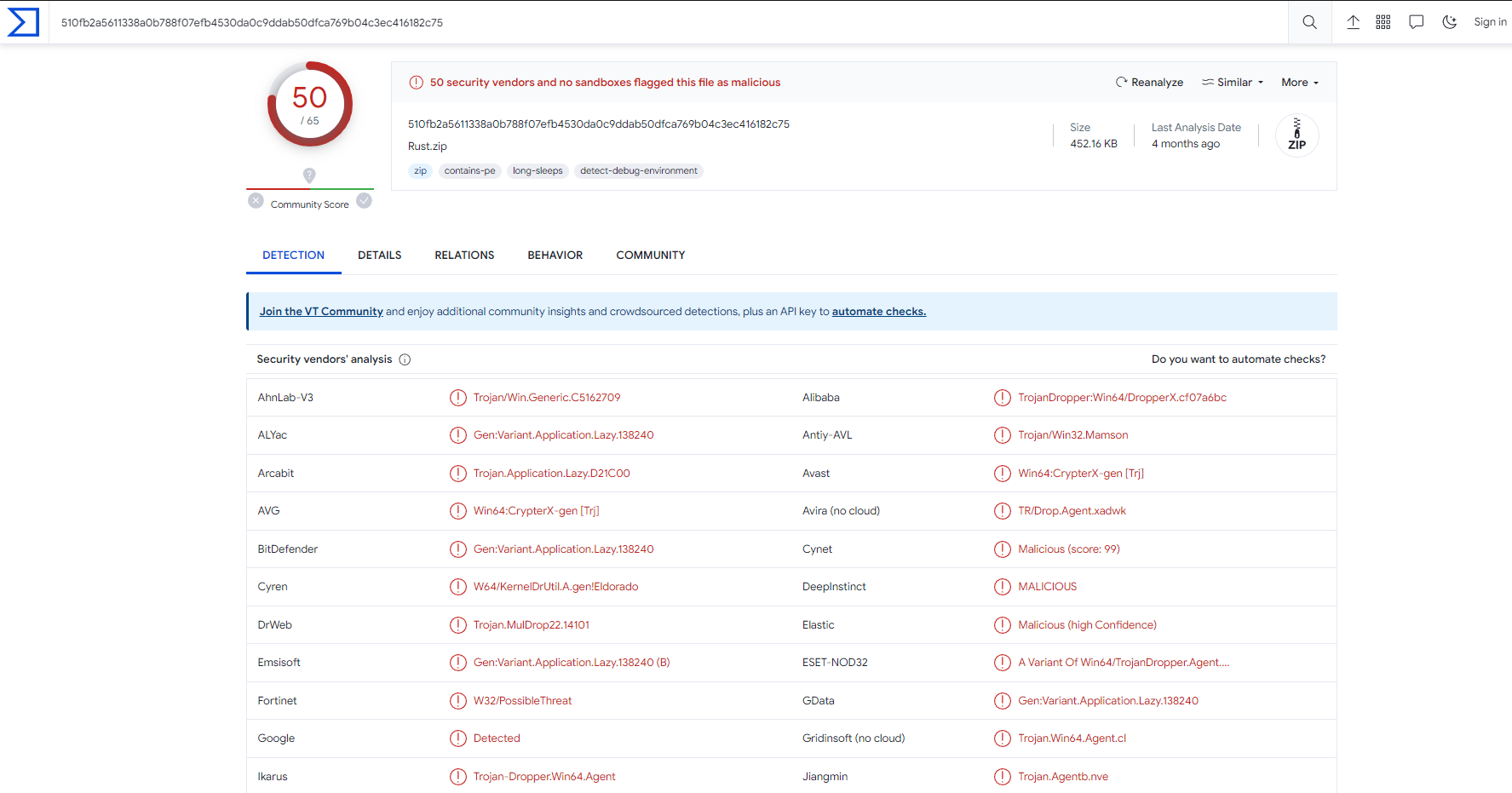
Task: Click the search magnifier icon
Action: tap(1309, 22)
